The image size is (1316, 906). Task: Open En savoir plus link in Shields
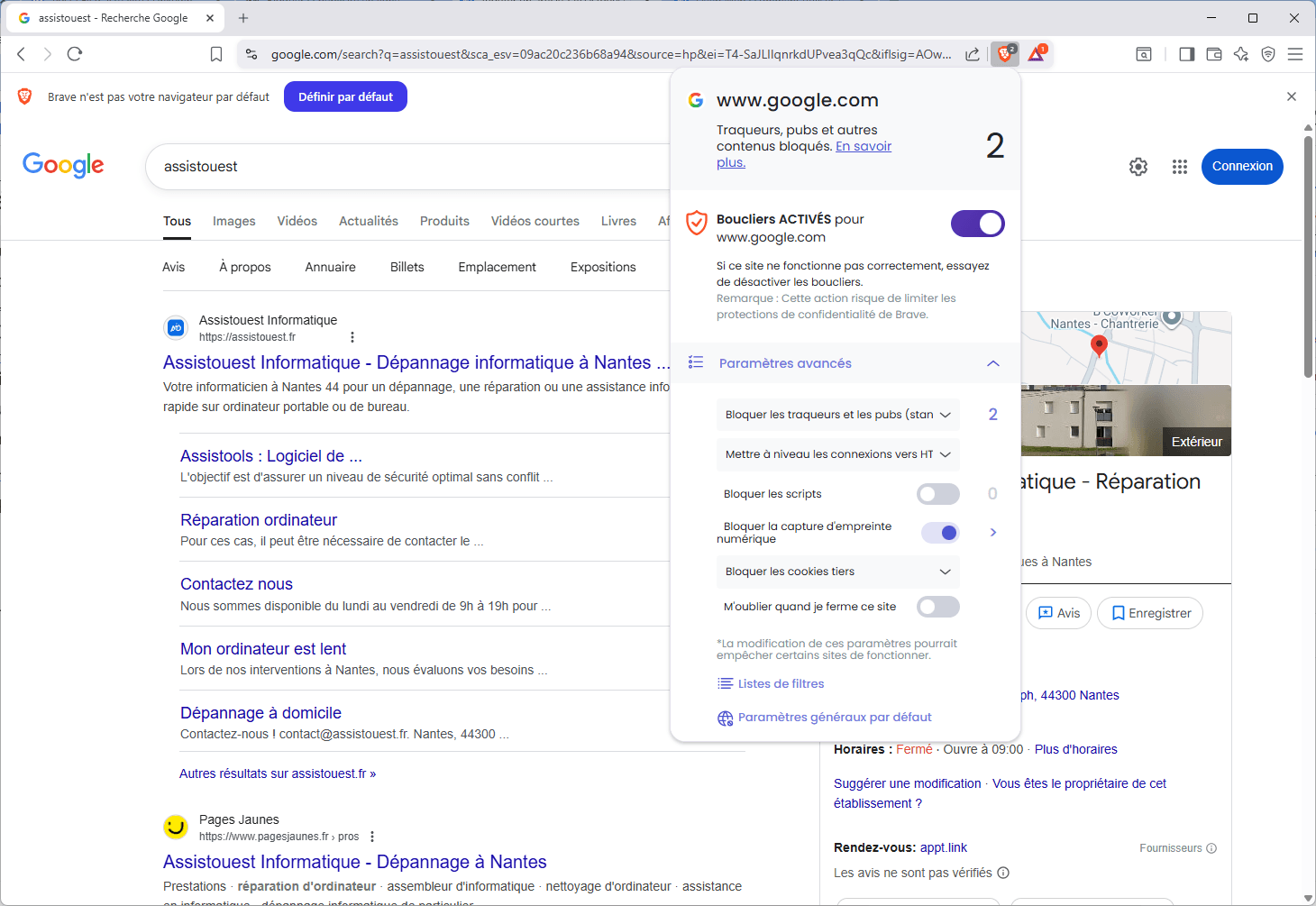tap(864, 146)
